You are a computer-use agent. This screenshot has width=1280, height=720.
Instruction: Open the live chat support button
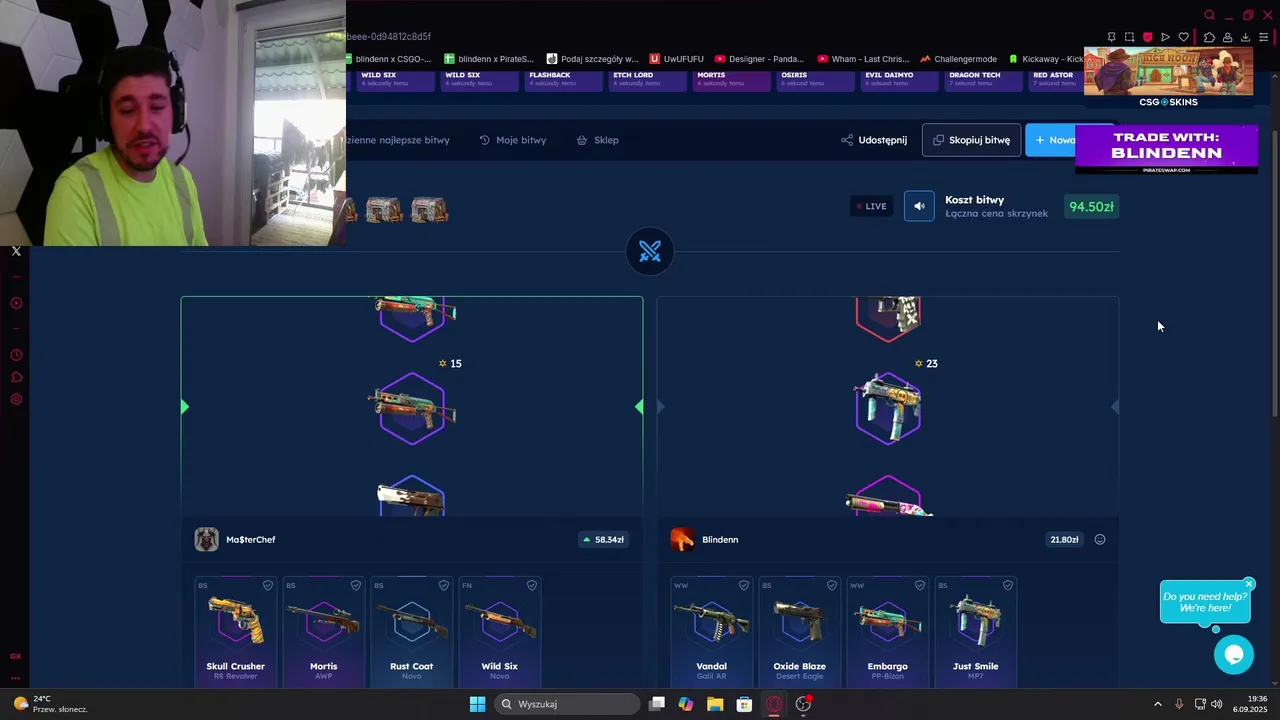point(1234,655)
